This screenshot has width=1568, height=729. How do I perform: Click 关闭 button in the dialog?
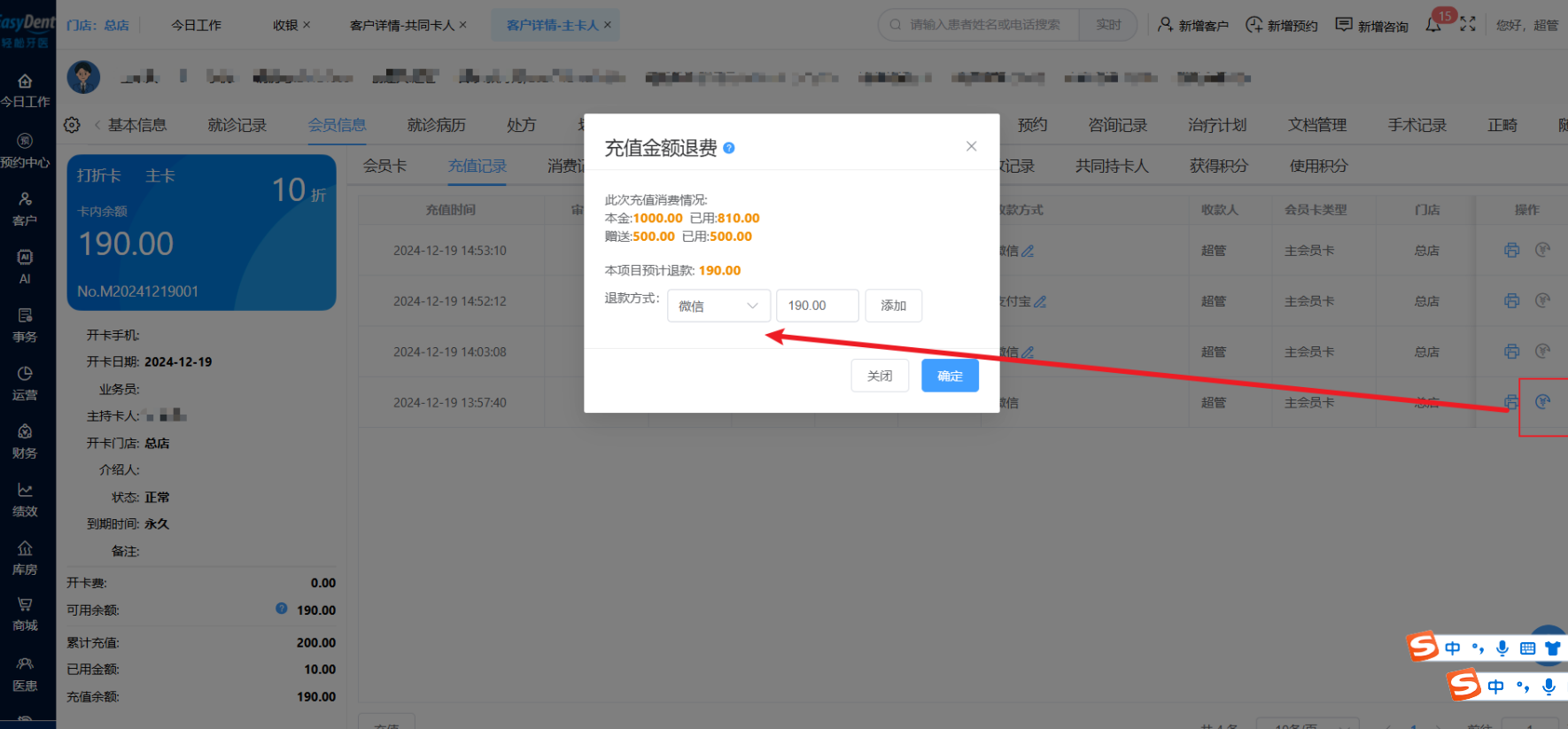click(x=880, y=376)
